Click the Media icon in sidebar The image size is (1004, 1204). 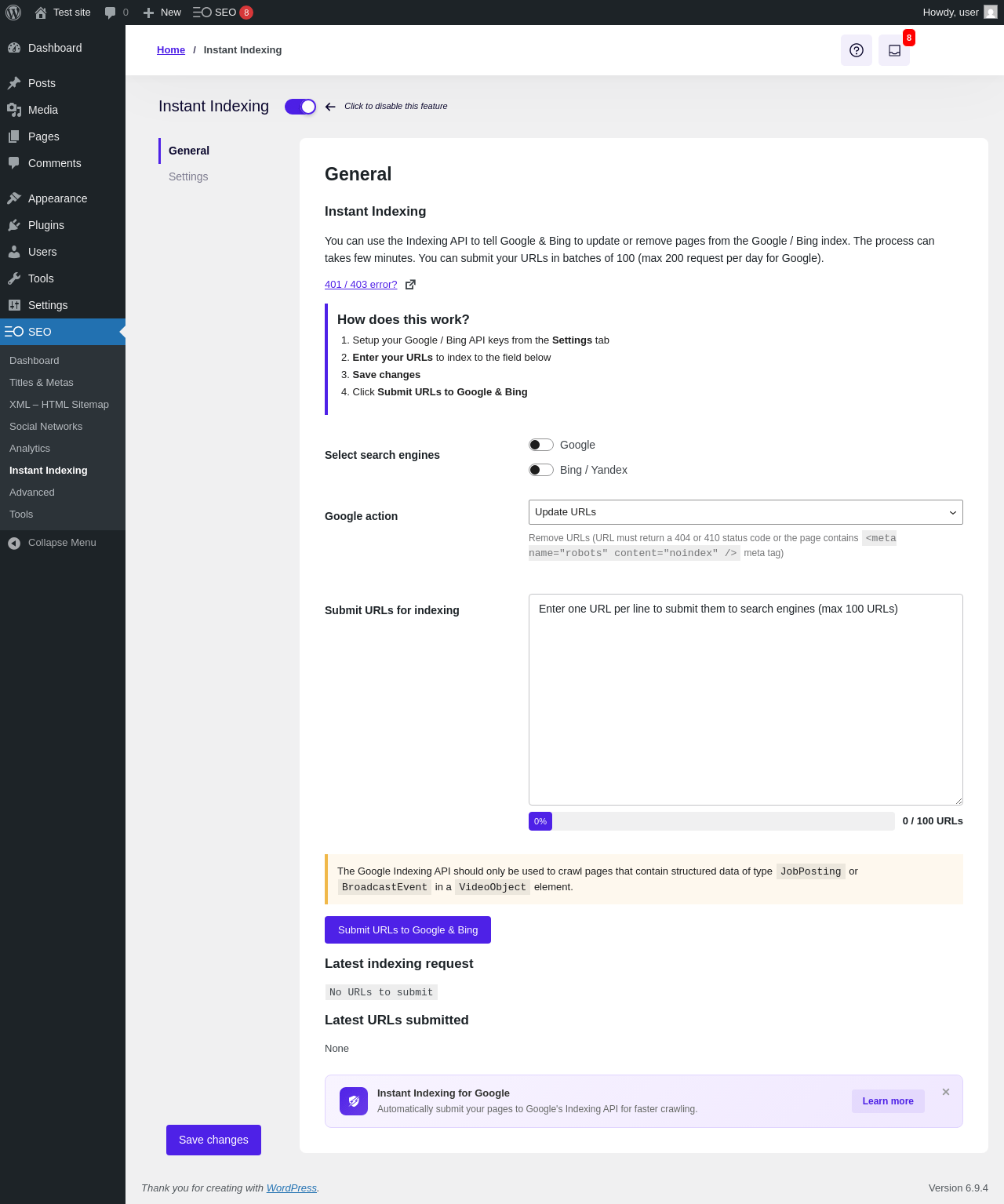pos(14,110)
